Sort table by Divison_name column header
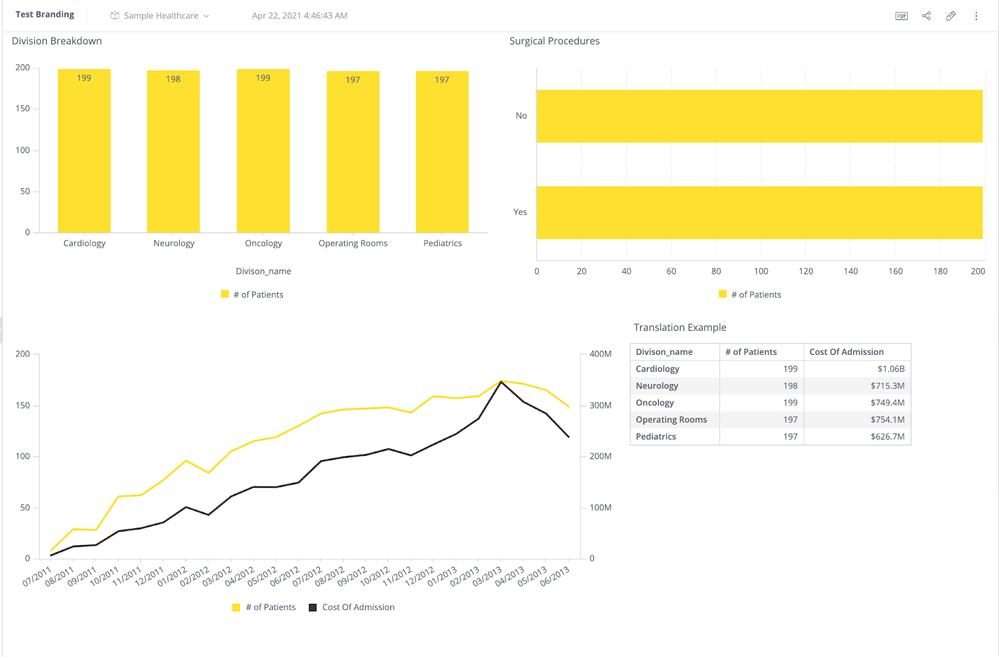Screen dimensions: 999x657 [664, 352]
